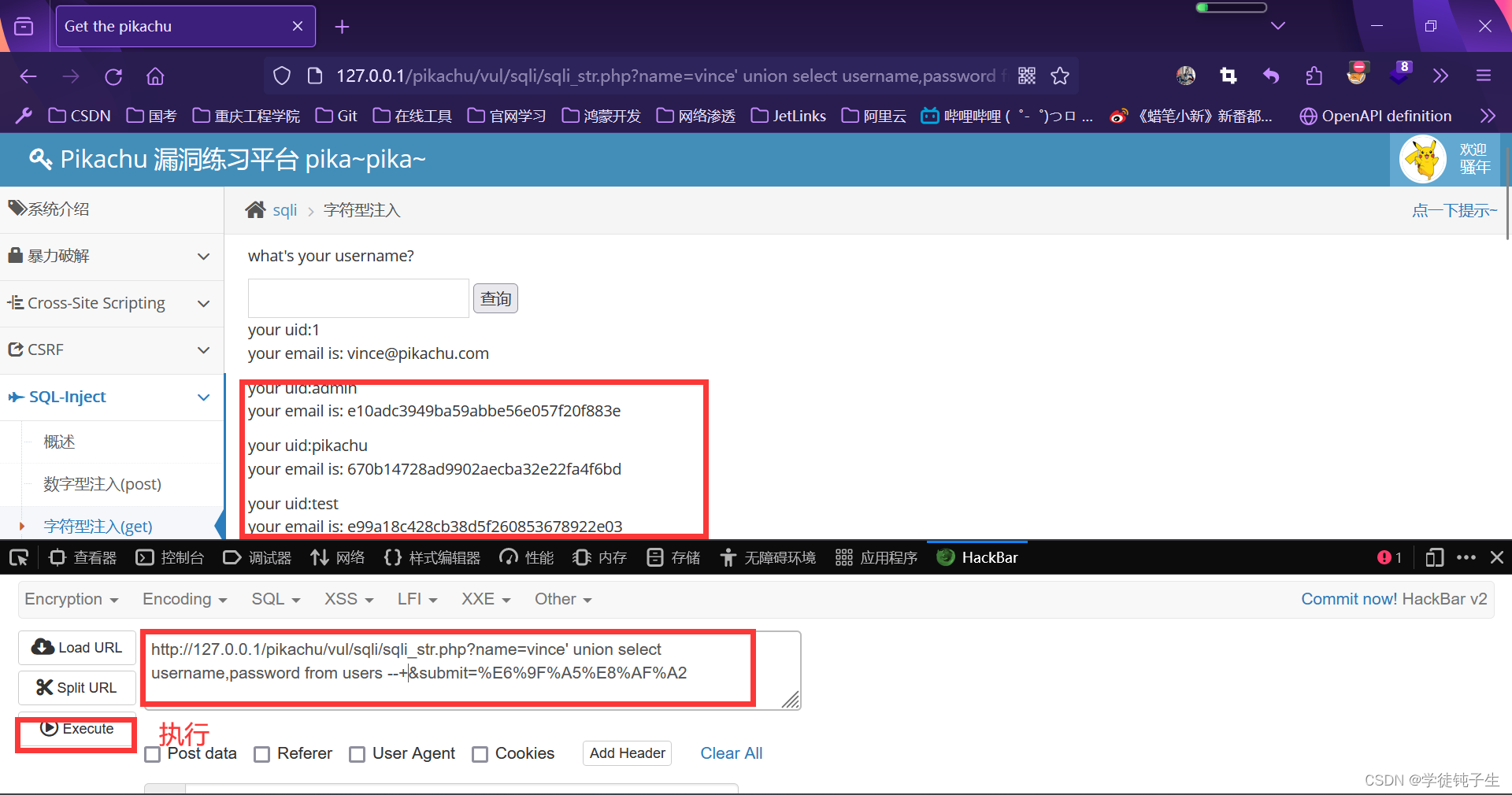Open the Encoding dropdown in HackBar

184,599
